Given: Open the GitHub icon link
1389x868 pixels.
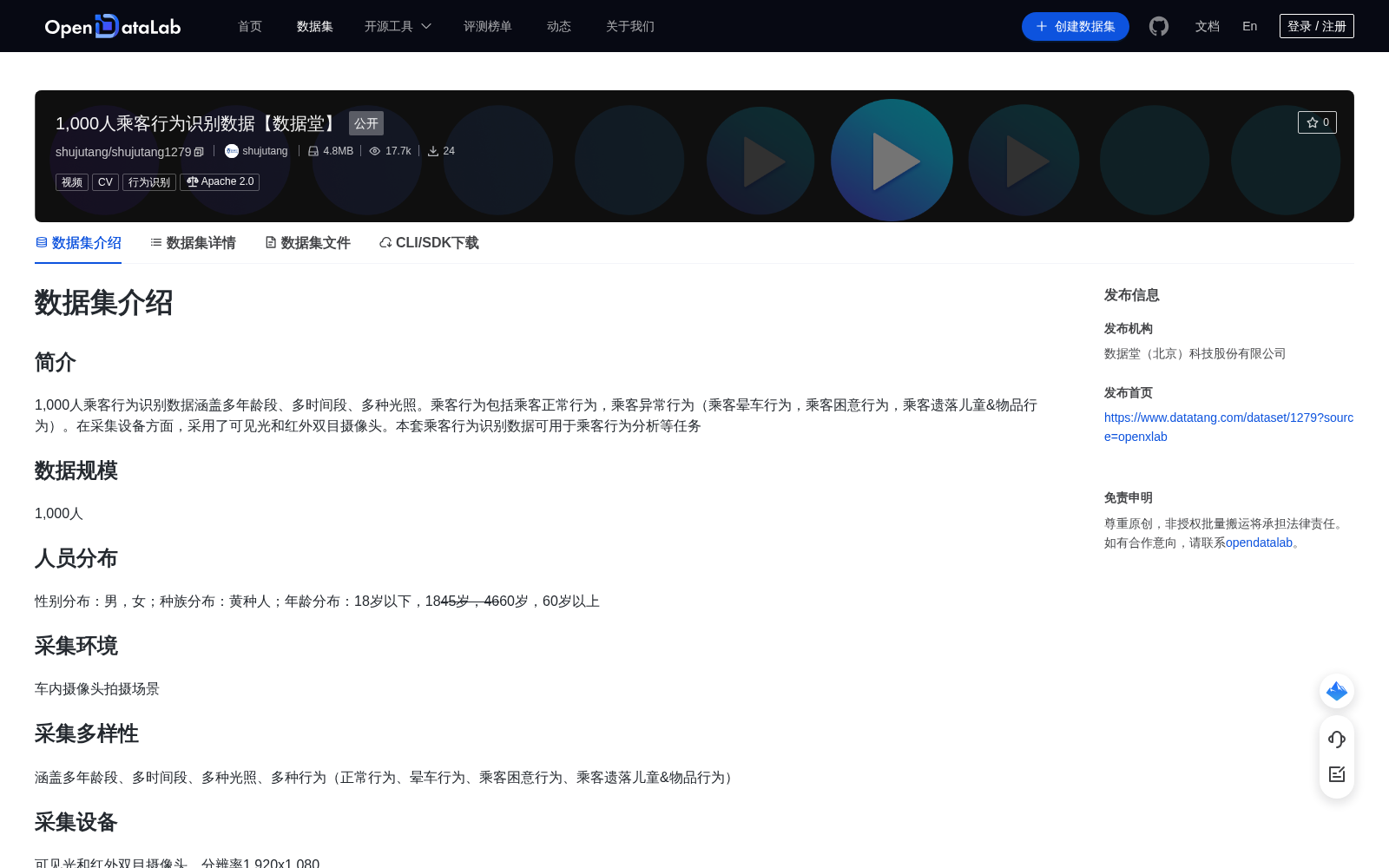Looking at the screenshot, I should tap(1159, 26).
